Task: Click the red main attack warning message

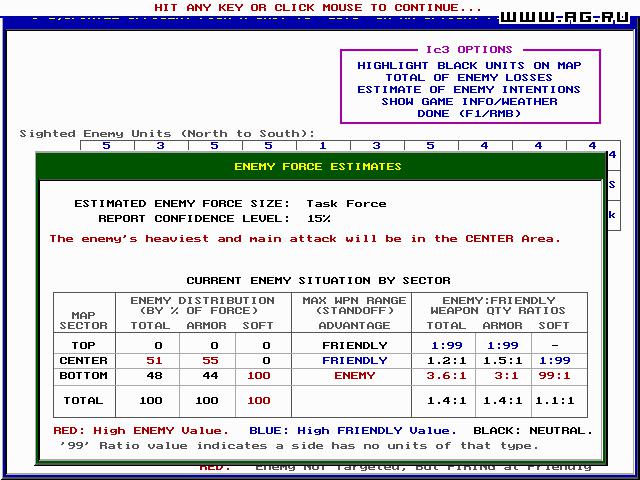Action: 305,239
